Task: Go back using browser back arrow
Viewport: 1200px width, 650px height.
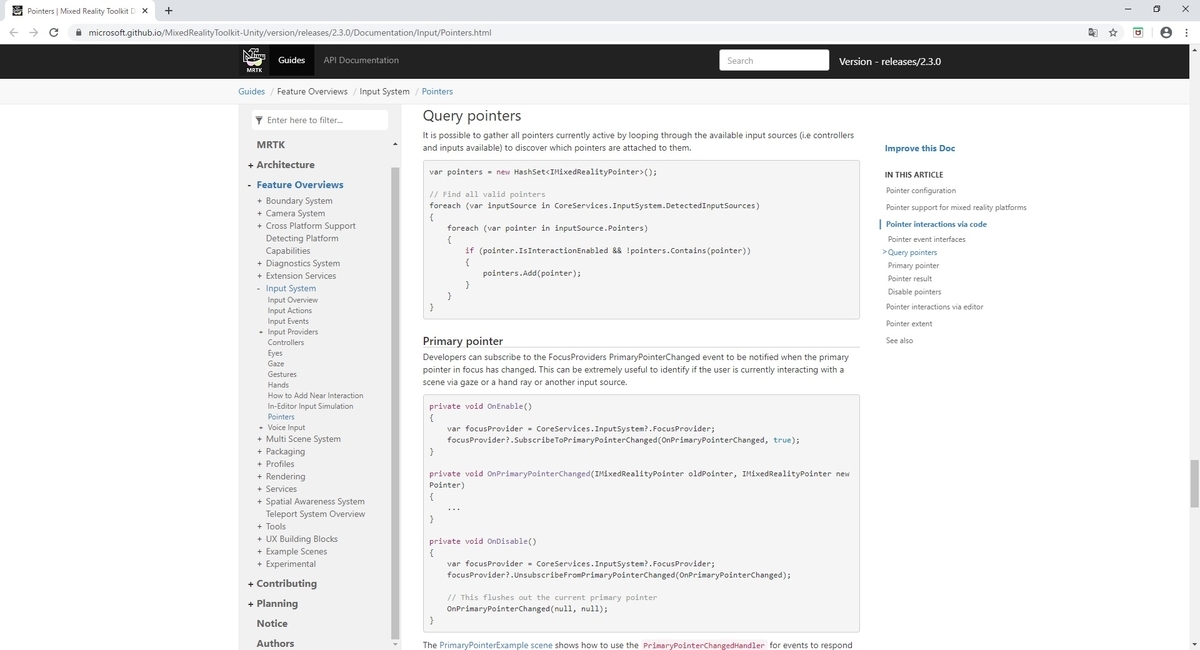Action: coord(14,32)
